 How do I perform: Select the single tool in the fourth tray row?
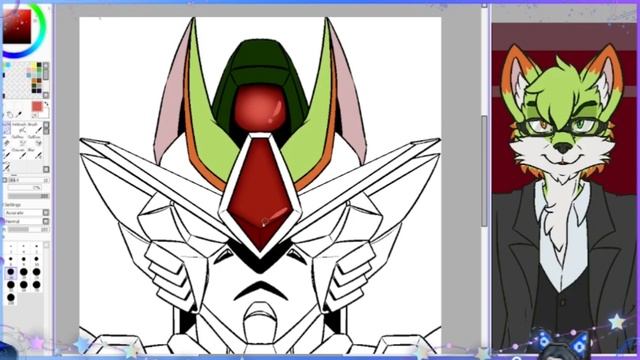(7, 167)
